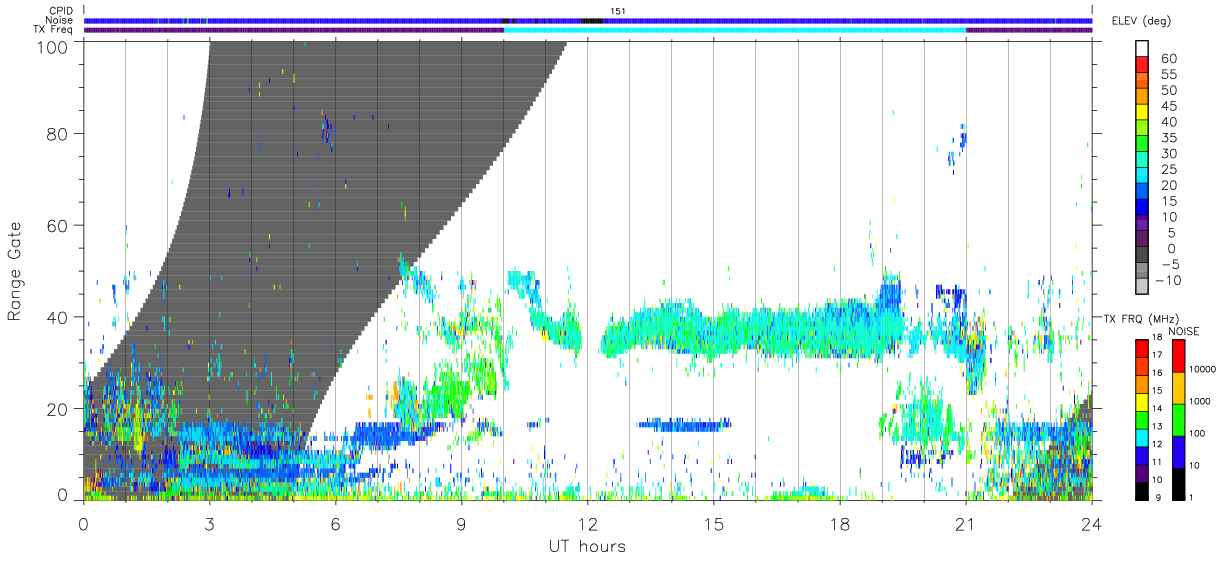Viewport: 1228px width, 567px height.
Task: Click the 'CPID' row label
Action: click(62, 10)
